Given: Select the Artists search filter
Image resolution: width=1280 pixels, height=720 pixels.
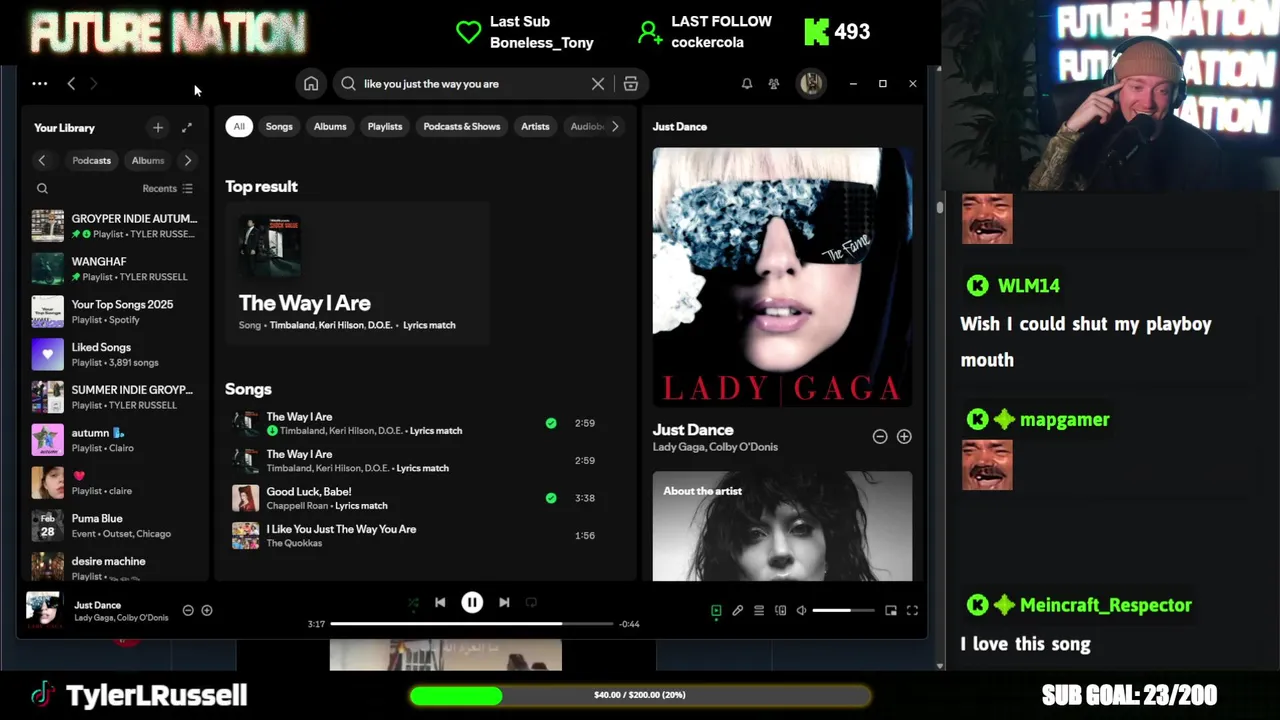Looking at the screenshot, I should tap(535, 127).
